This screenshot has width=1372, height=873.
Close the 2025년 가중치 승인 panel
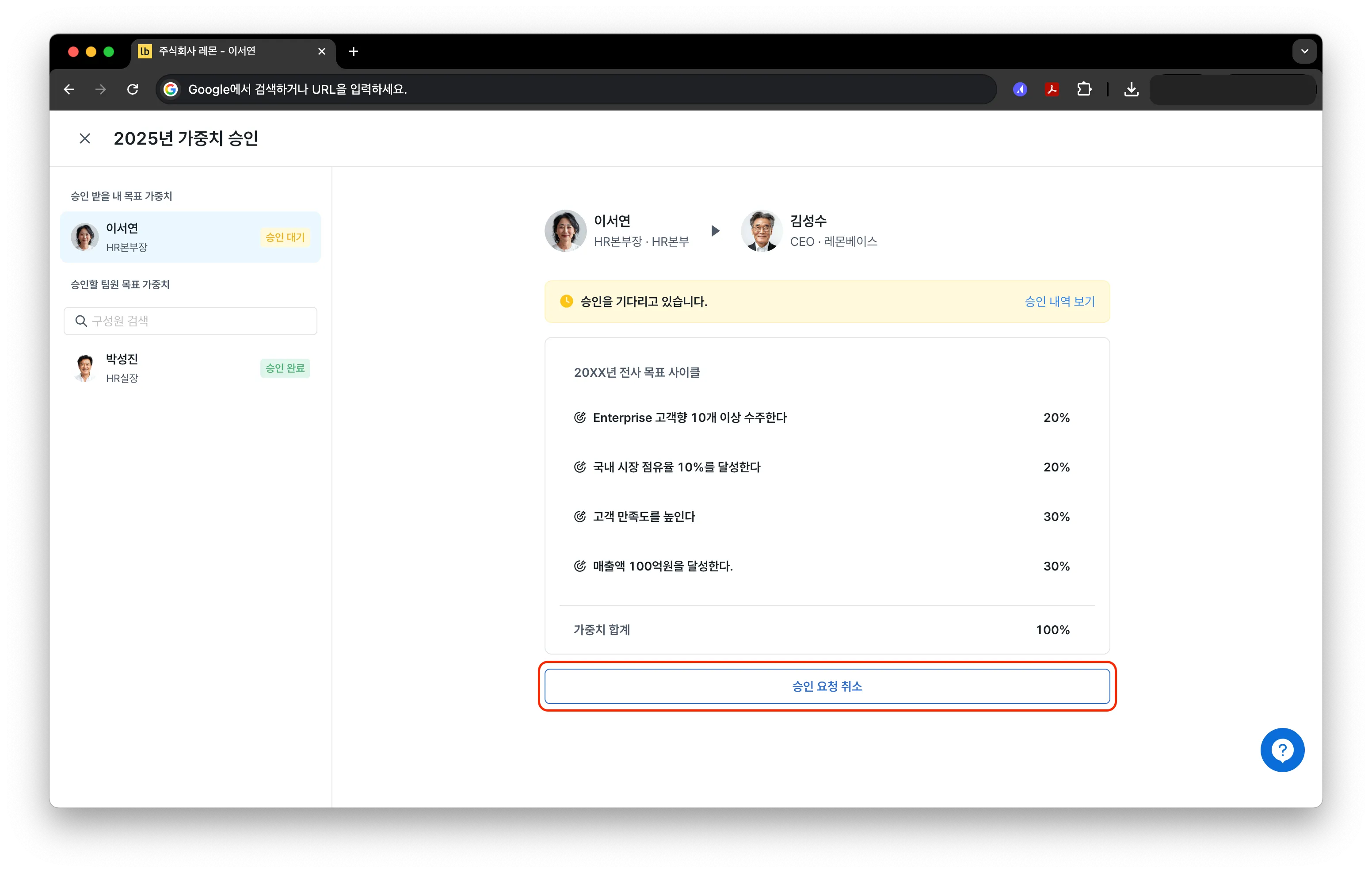(85, 138)
